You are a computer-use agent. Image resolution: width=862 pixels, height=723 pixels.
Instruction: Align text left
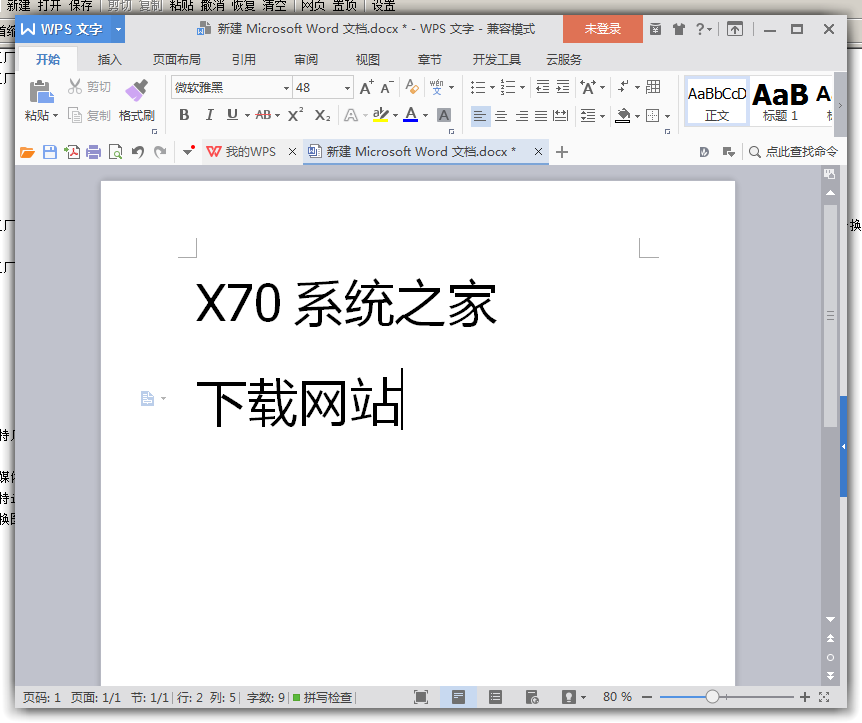pos(480,116)
